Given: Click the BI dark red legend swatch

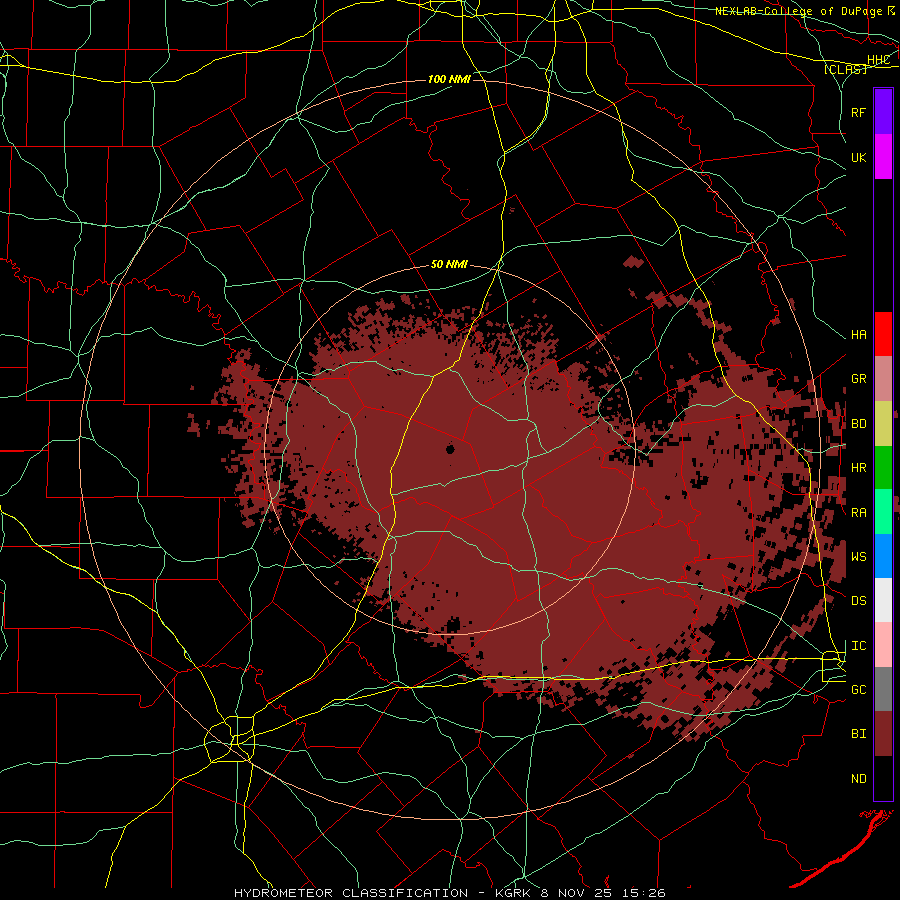Looking at the screenshot, I should point(883,734).
